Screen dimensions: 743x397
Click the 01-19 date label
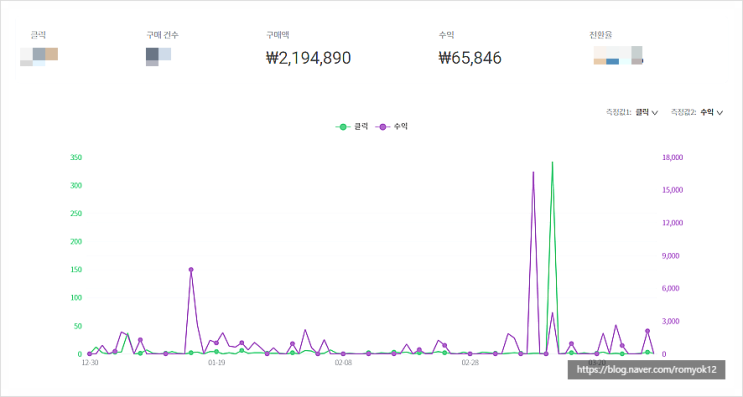pyautogui.click(x=217, y=363)
